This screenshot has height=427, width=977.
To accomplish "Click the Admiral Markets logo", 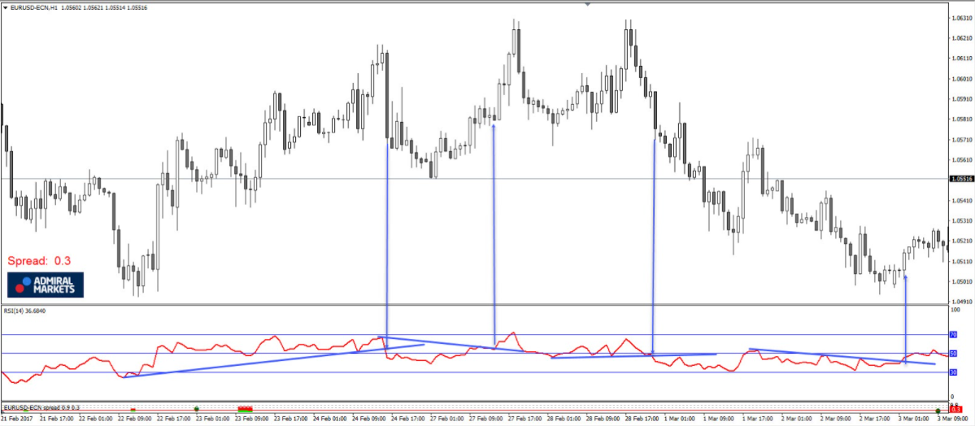I will pos(46,284).
